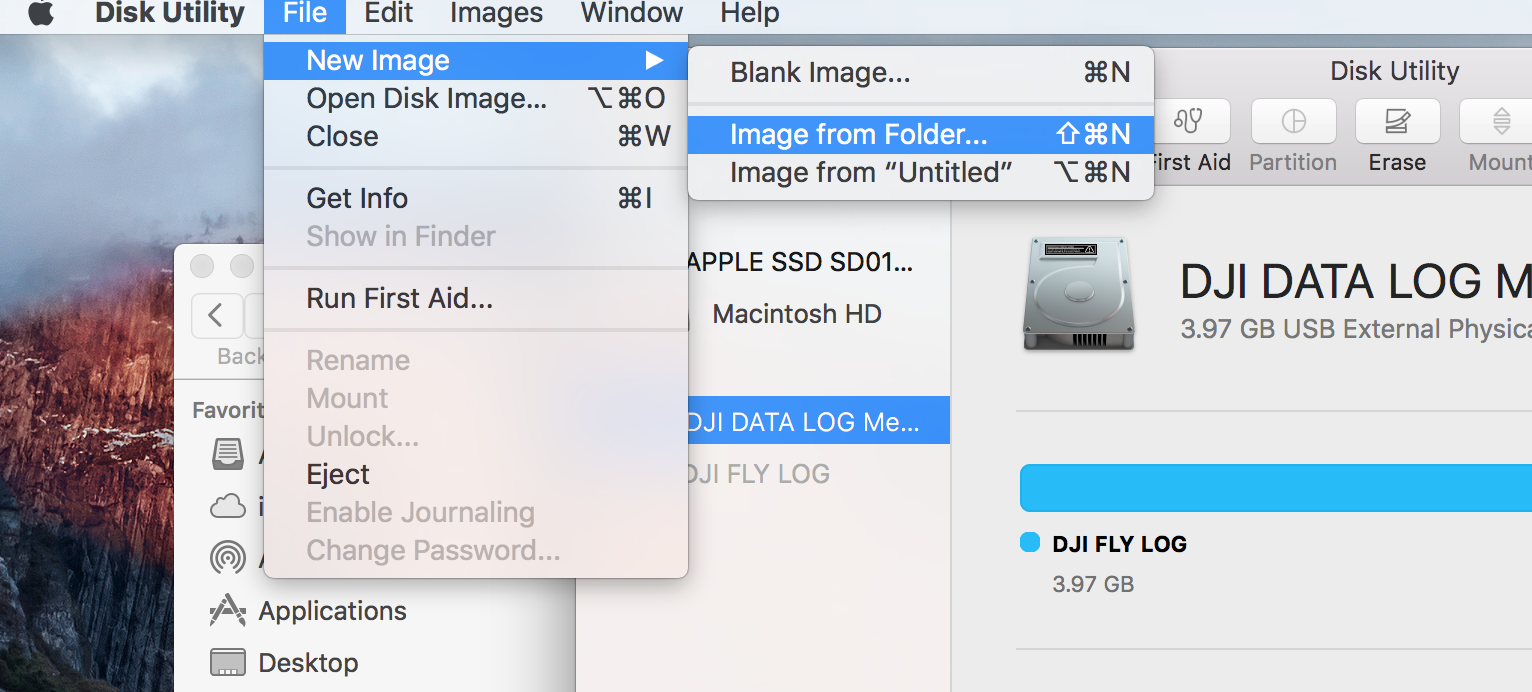Select Macintosh HD volume in sidebar
This screenshot has width=1532, height=692.
coord(797,314)
